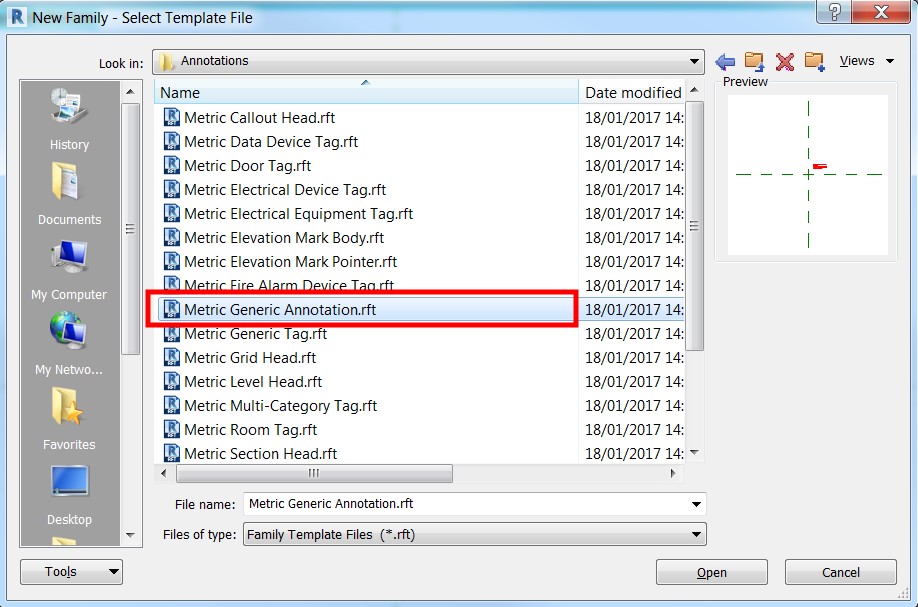Open Files of type combo box
The width and height of the screenshot is (918, 607).
(x=475, y=534)
